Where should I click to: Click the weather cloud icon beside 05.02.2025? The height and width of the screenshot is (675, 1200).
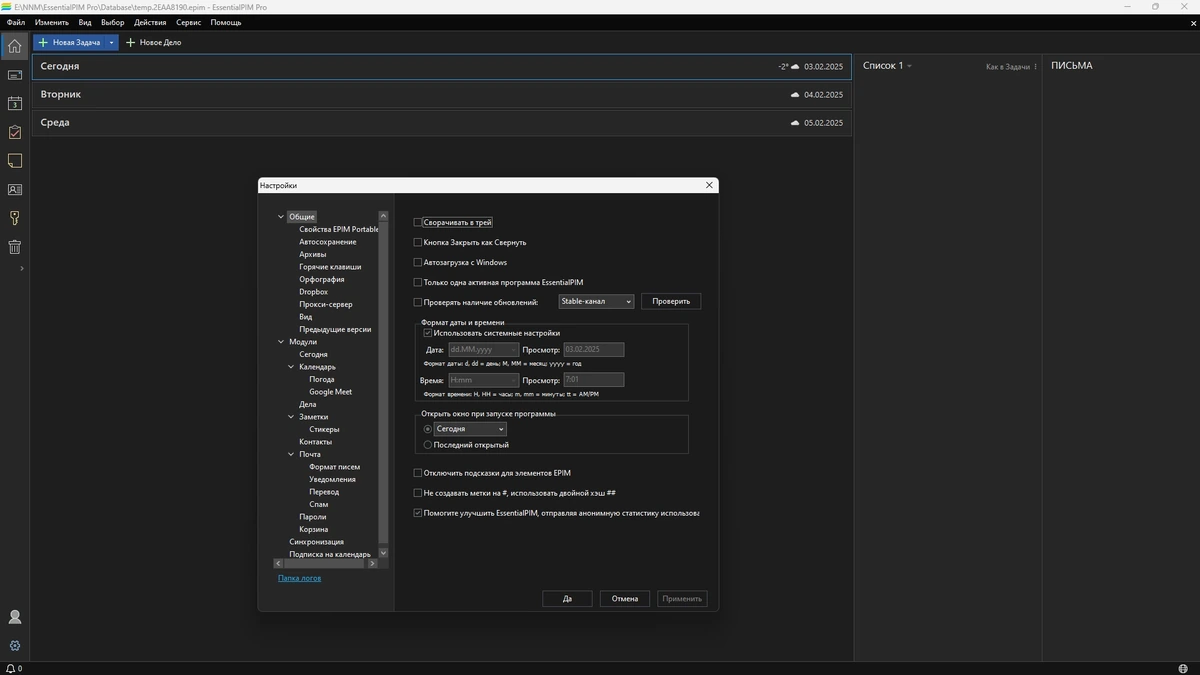coord(795,123)
